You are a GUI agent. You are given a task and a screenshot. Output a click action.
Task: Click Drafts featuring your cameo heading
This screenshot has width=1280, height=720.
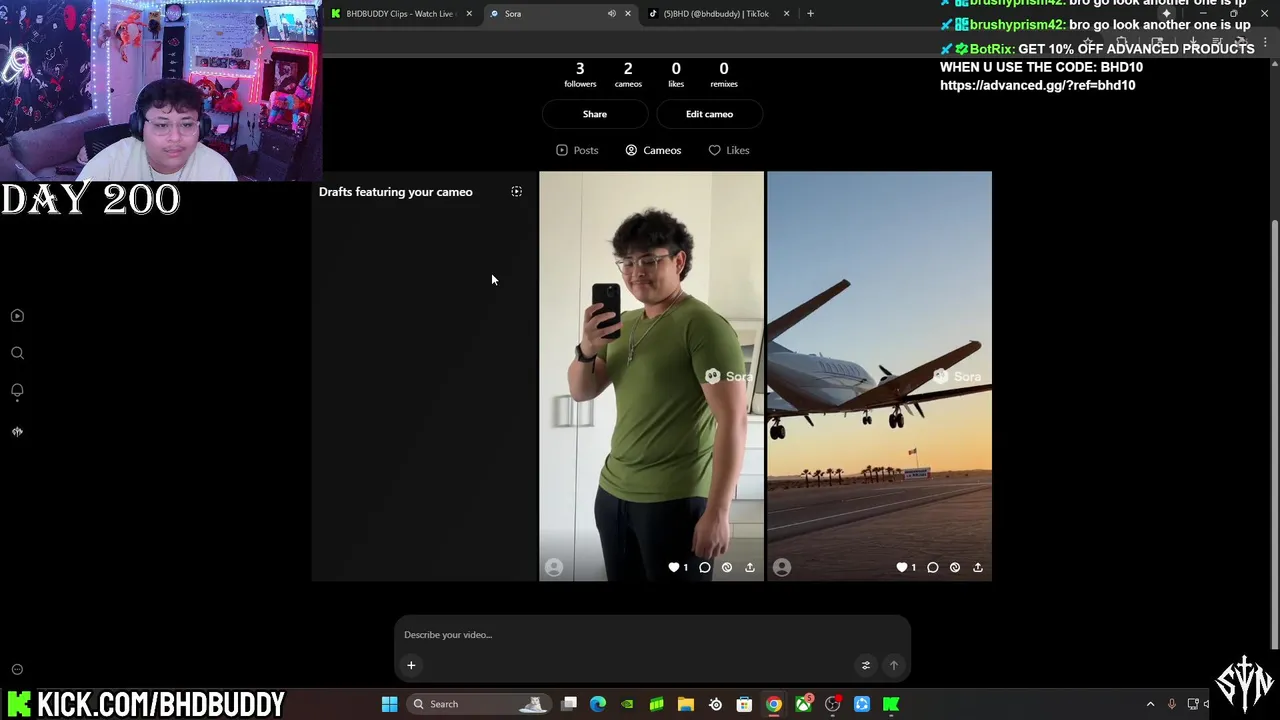coord(396,192)
